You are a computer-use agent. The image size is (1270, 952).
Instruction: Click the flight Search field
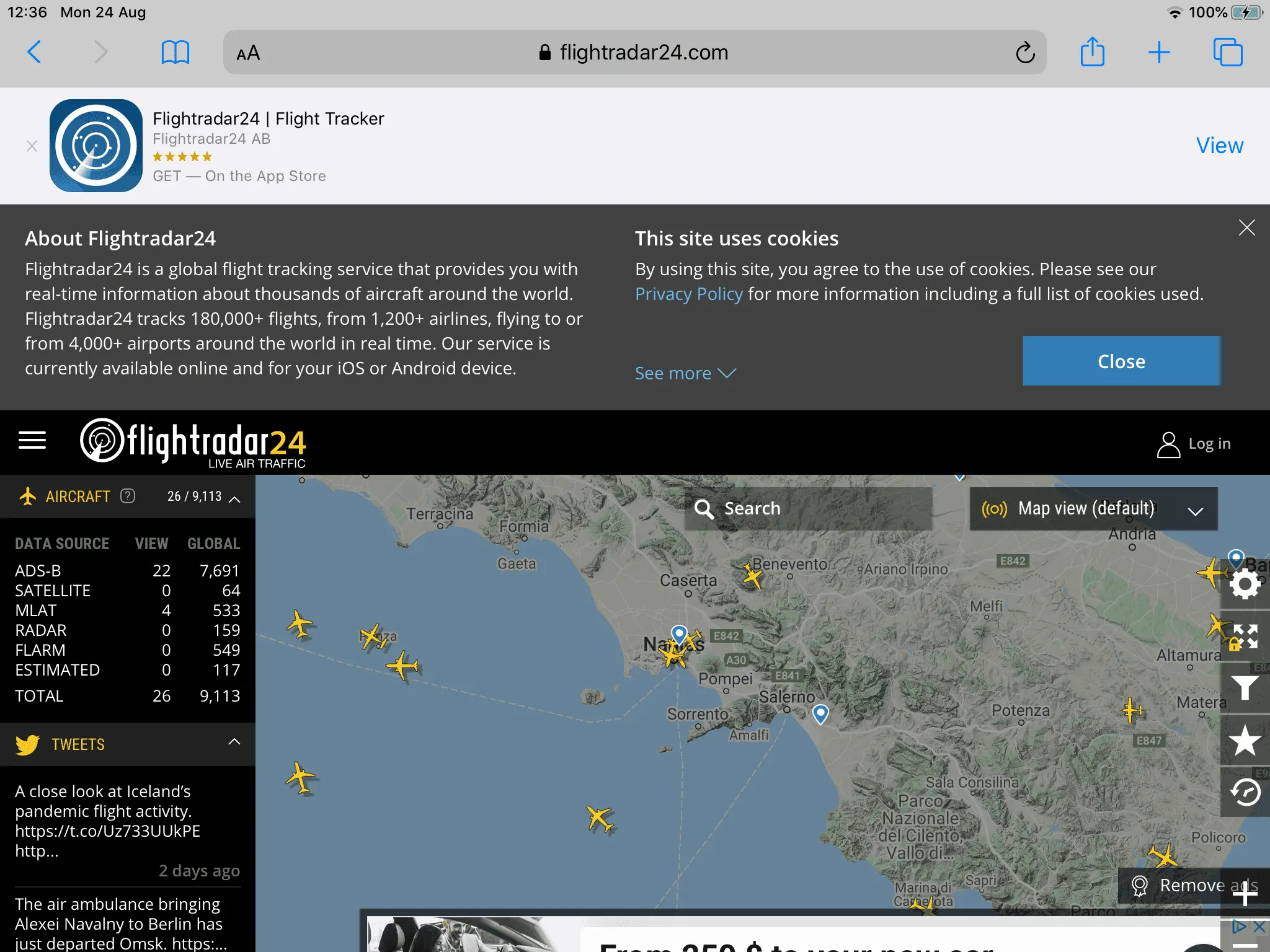[x=807, y=509]
